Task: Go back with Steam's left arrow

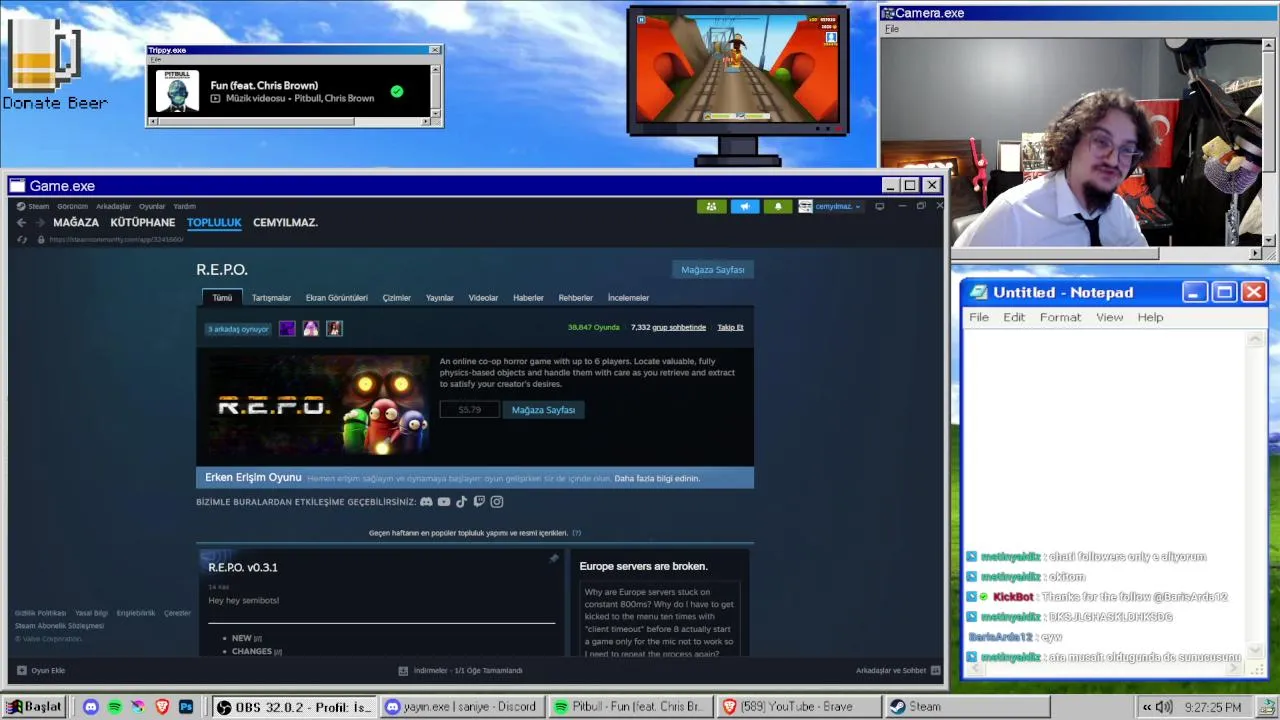Action: (x=21, y=223)
